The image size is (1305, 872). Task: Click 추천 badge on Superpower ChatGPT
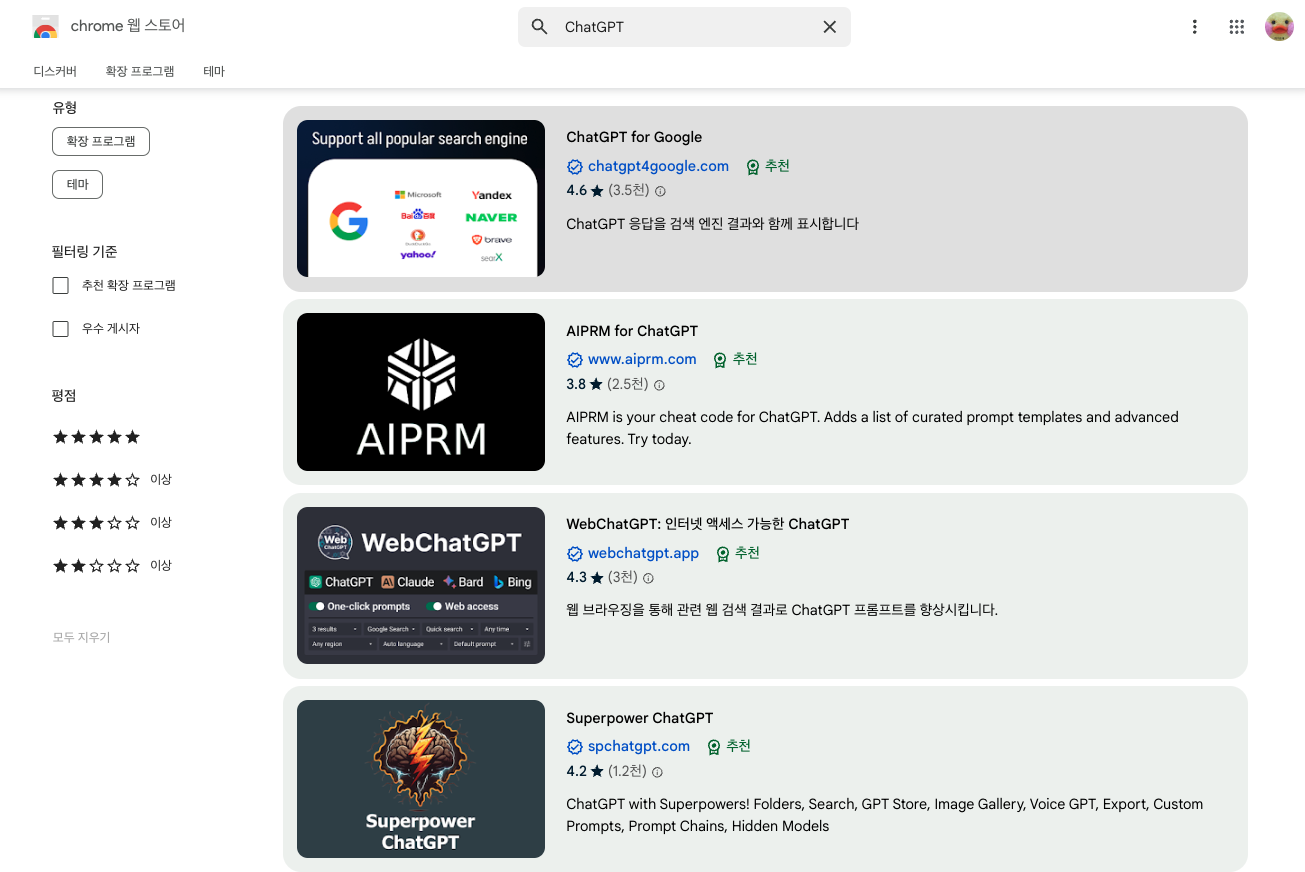coord(729,746)
